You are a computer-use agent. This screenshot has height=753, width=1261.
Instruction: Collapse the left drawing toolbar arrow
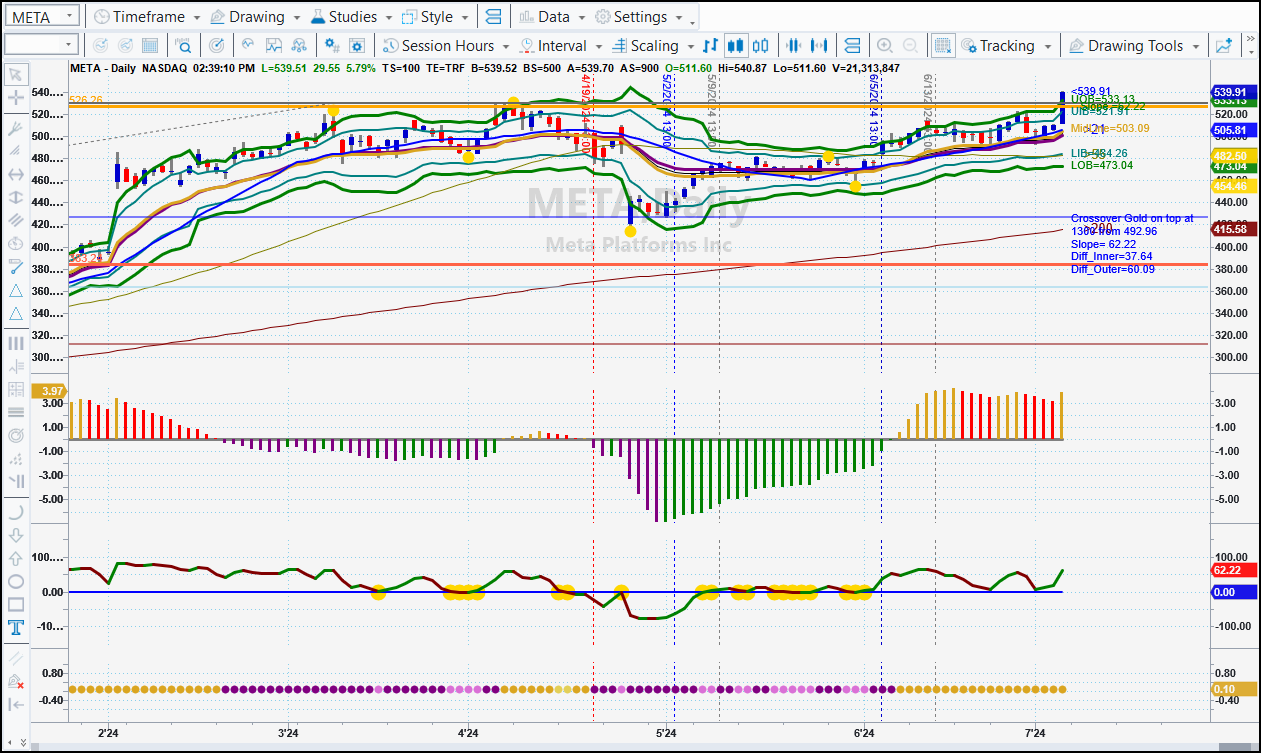(16, 704)
